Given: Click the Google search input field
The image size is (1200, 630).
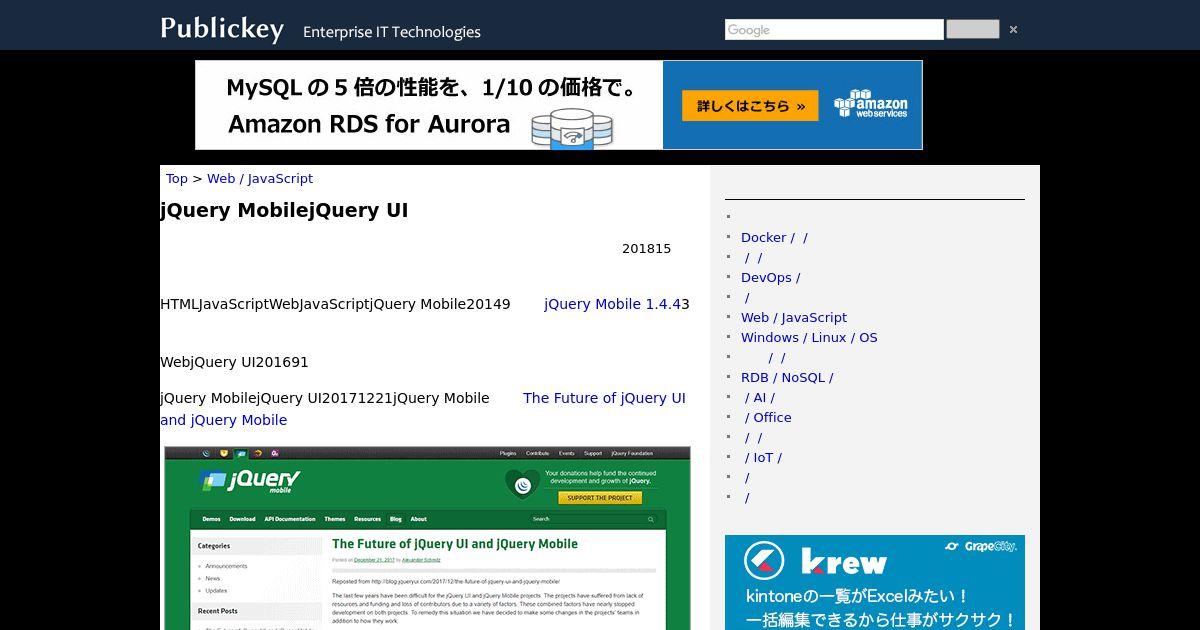Looking at the screenshot, I should [834, 30].
